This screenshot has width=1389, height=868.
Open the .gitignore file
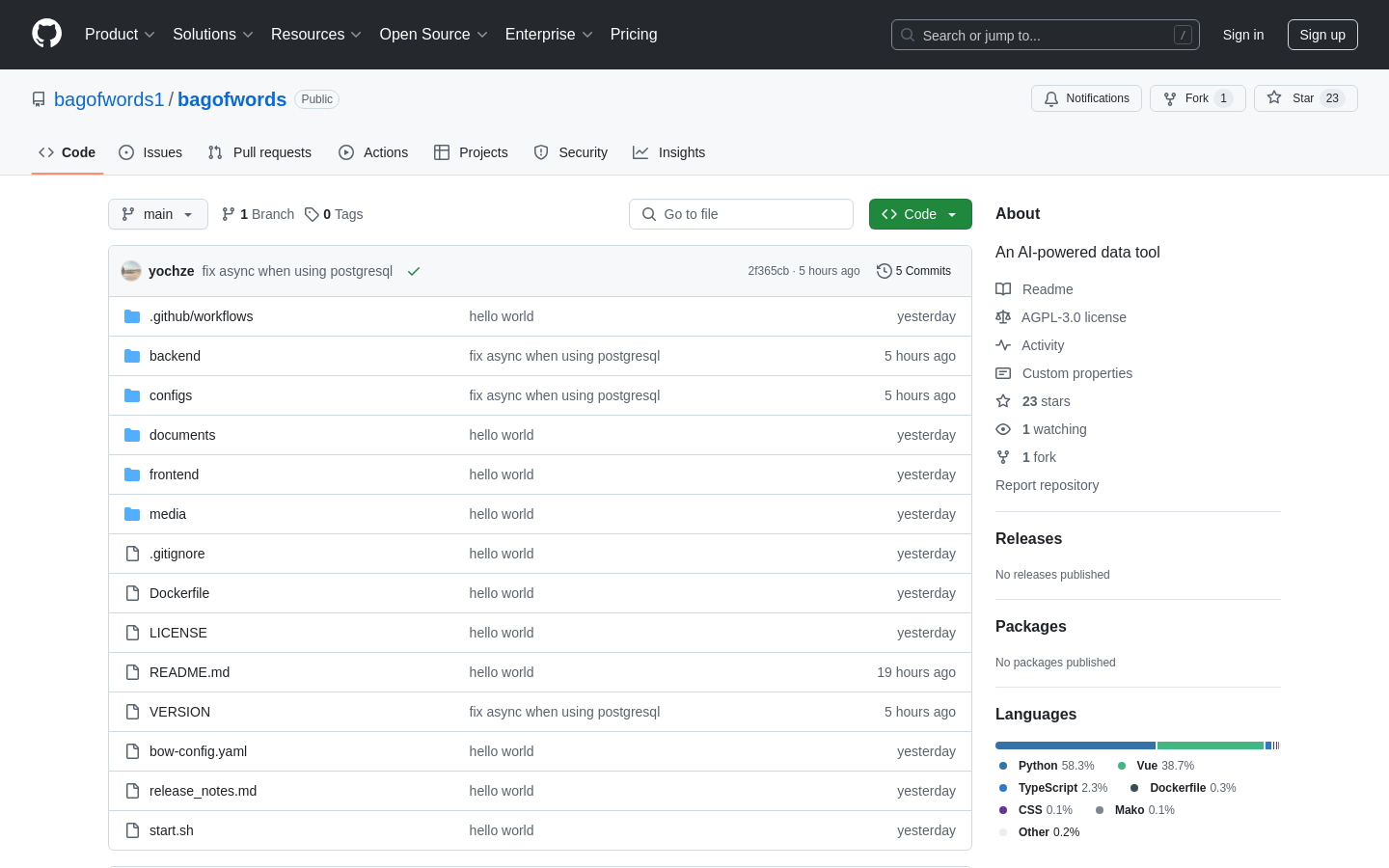177,554
